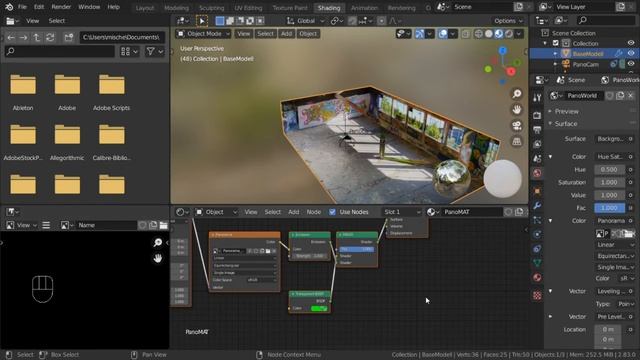The image size is (640, 360).
Task: Open the Texture properties checker icon
Action: pyautogui.click(x=537, y=296)
